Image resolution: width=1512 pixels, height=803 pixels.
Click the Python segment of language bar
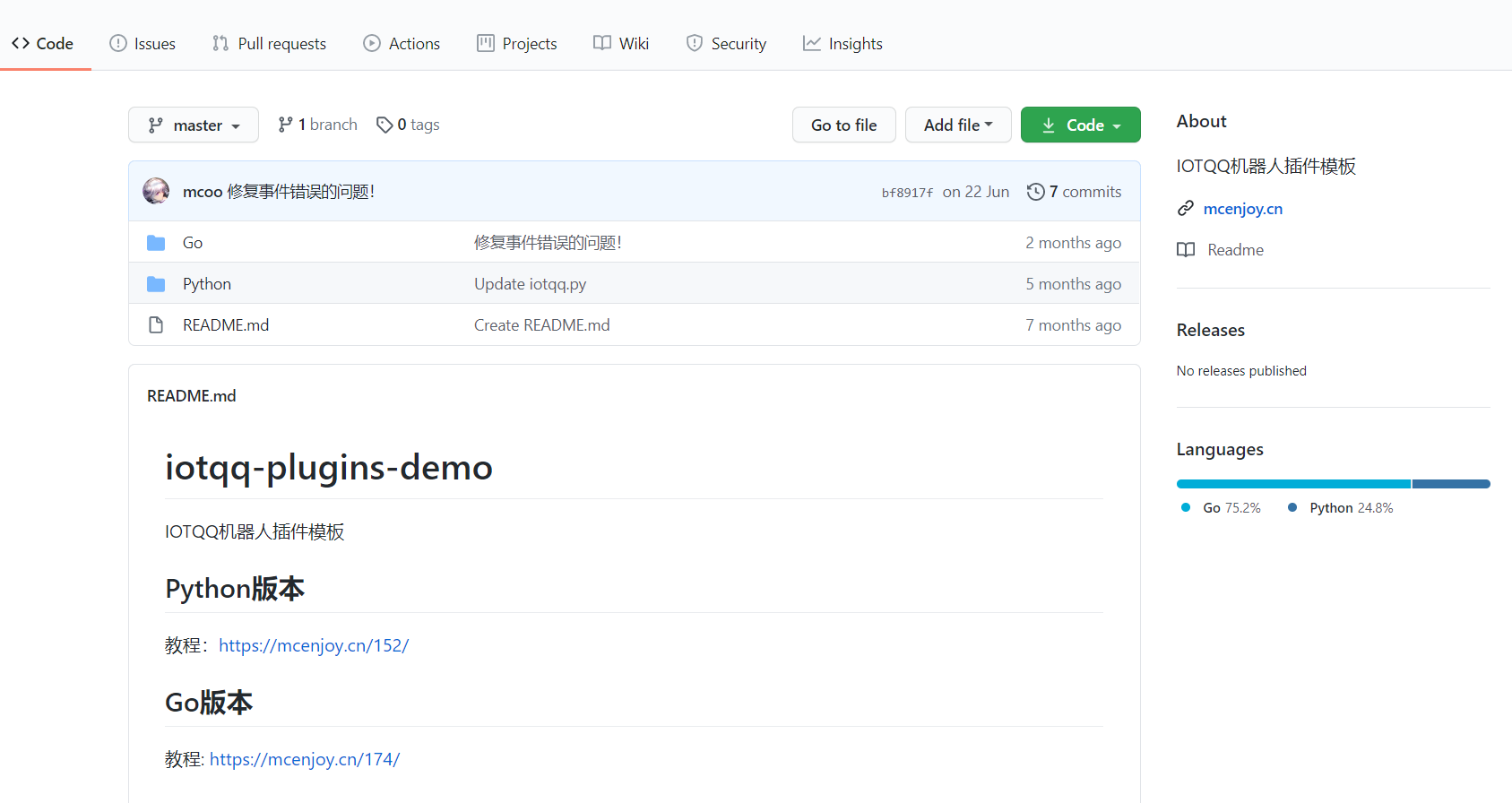1451,484
